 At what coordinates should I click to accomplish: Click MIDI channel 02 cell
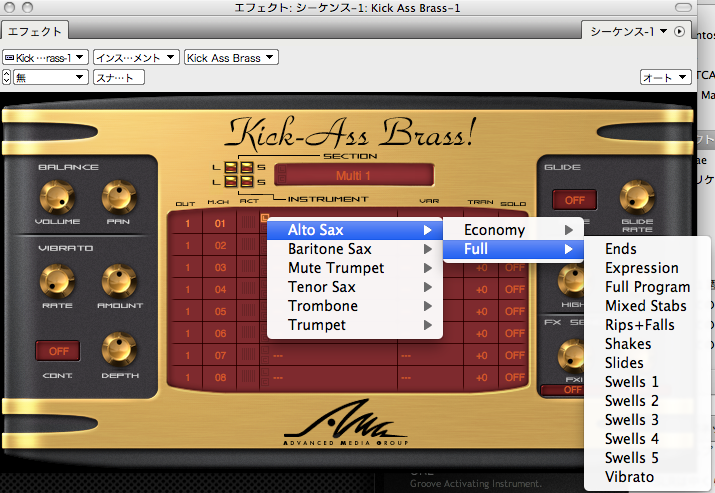(220, 245)
